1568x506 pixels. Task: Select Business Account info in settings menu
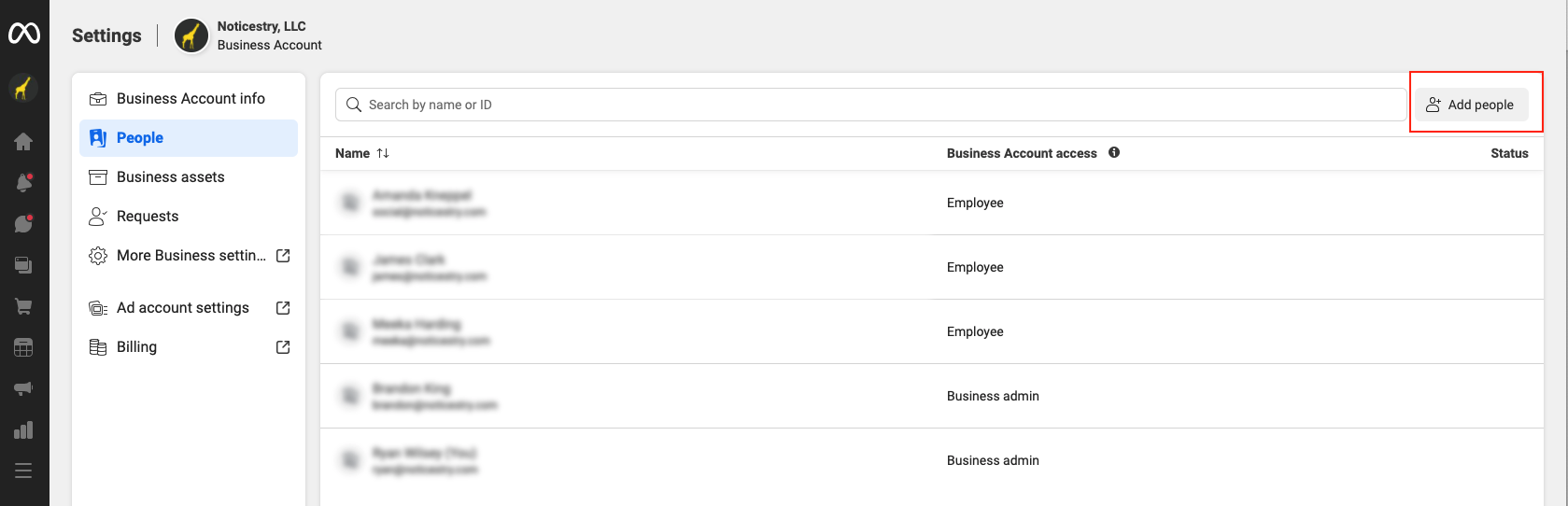pos(190,99)
